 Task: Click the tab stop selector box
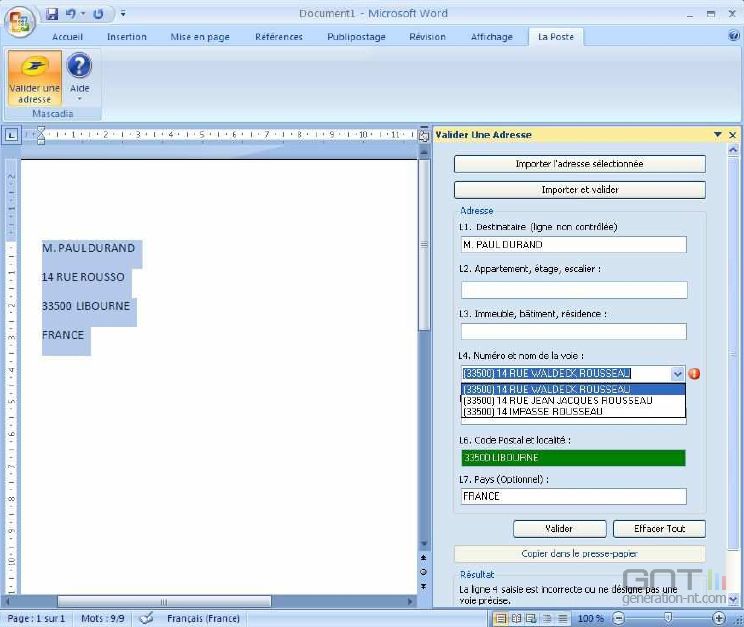coord(12,135)
